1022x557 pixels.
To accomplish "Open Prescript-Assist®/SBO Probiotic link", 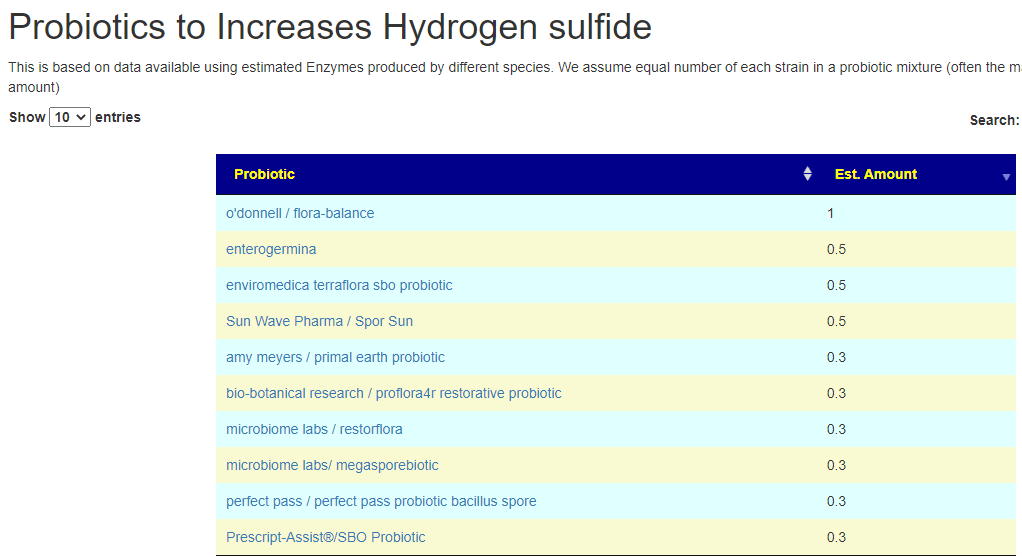I will click(325, 537).
